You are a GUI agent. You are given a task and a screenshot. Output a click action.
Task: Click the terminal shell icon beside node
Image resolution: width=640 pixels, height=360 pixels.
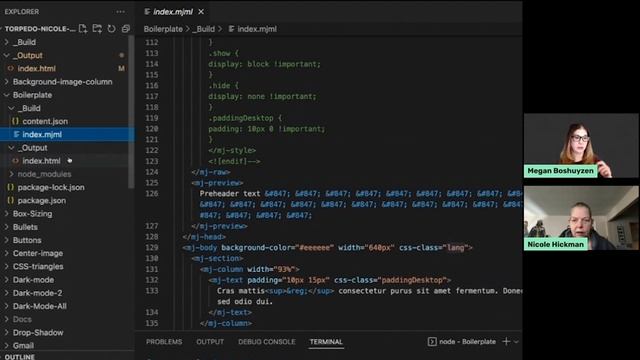click(432, 342)
